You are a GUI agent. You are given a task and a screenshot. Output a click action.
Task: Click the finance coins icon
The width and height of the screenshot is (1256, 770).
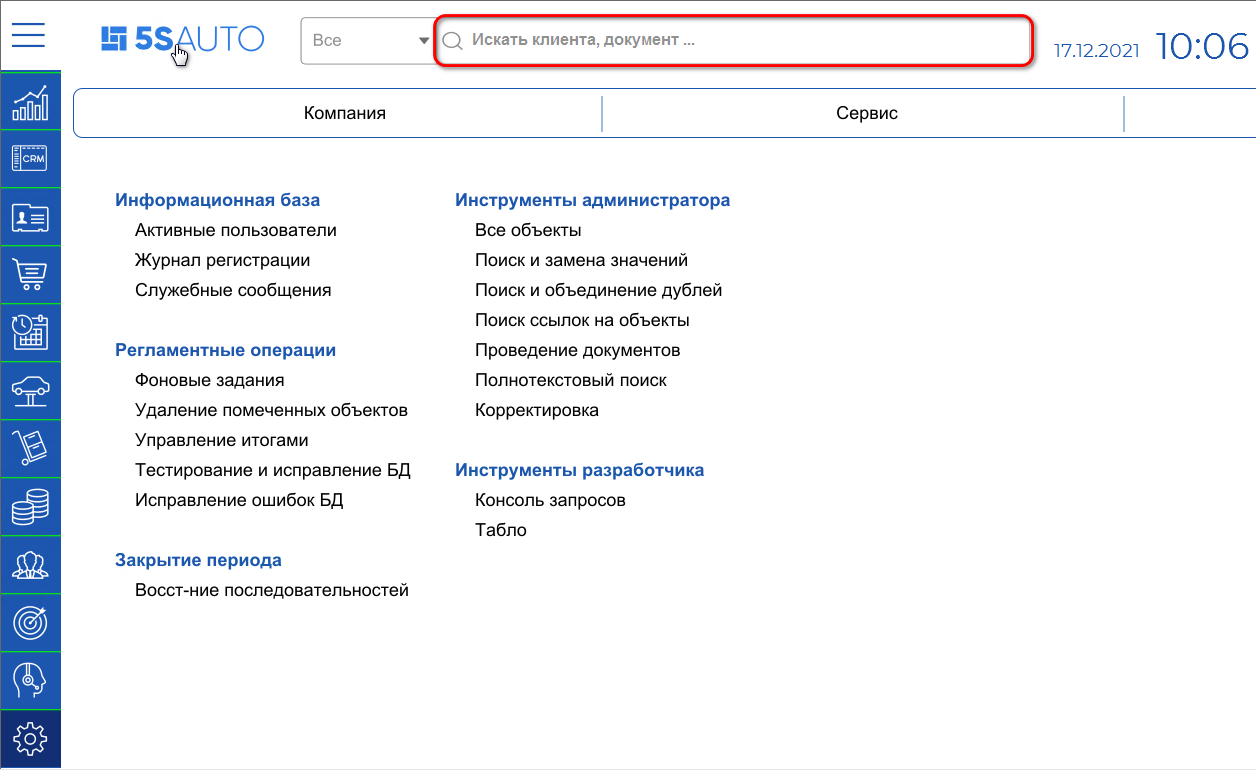pyautogui.click(x=30, y=506)
